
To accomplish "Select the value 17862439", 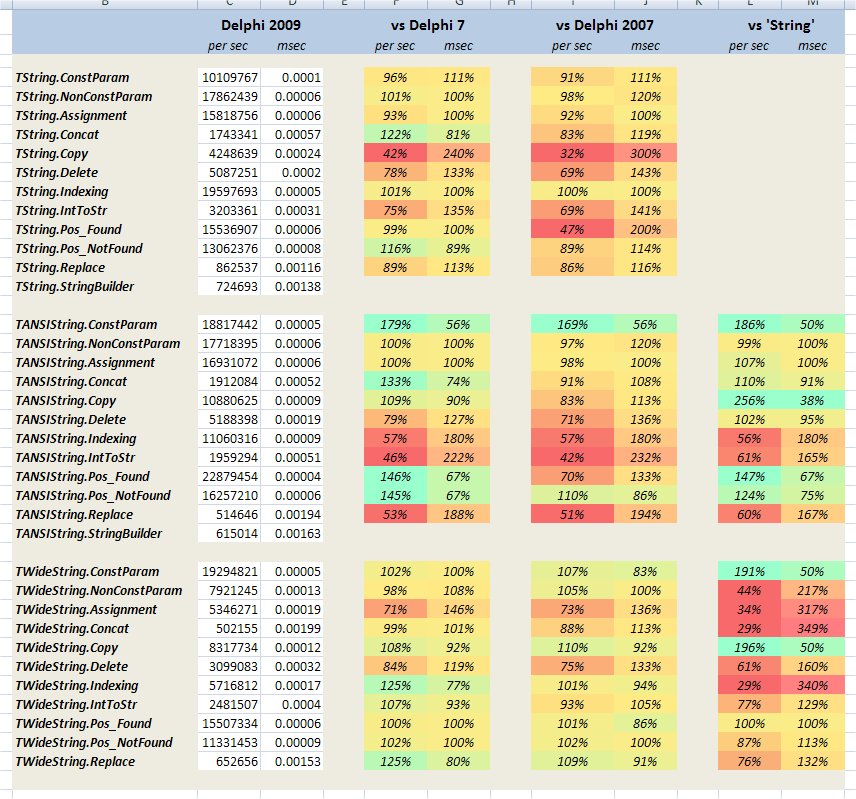I will (229, 97).
